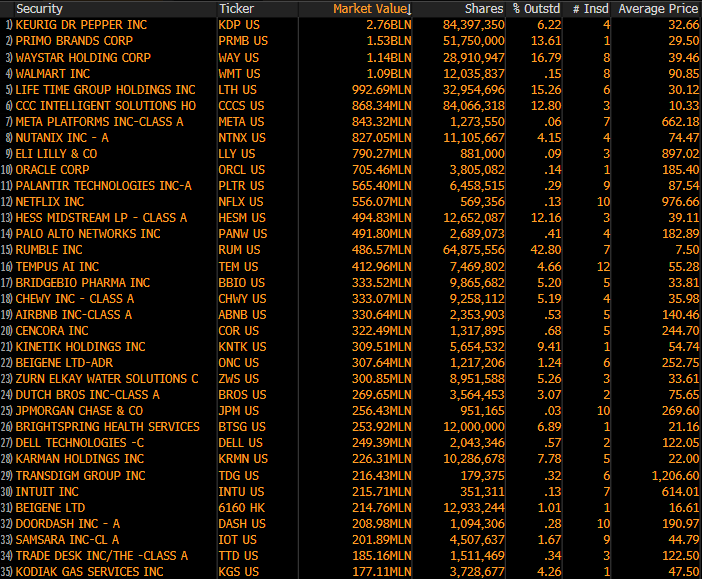Open WALMART INC security
The image size is (702, 579).
52,73
